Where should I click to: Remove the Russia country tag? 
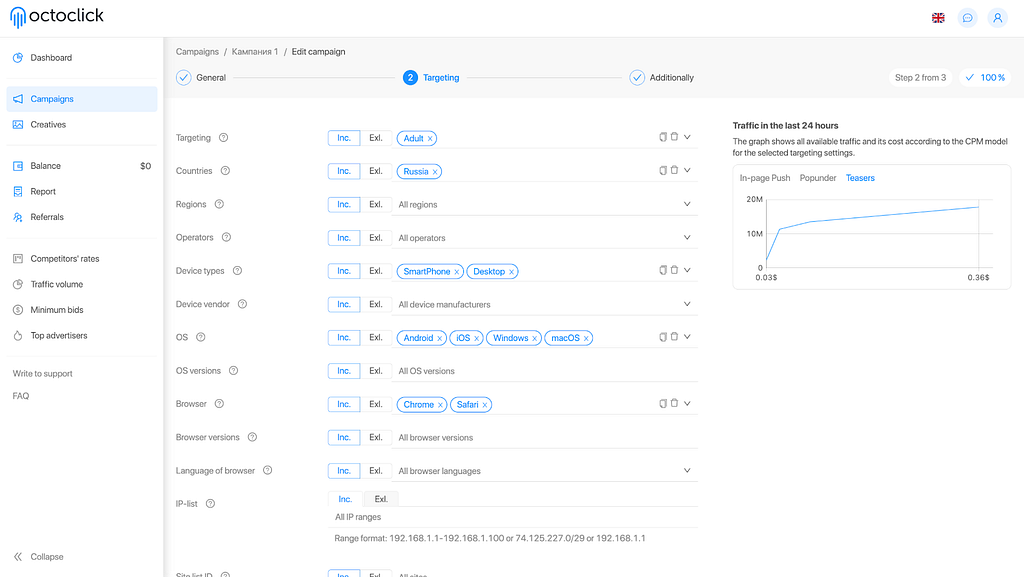[x=435, y=172]
